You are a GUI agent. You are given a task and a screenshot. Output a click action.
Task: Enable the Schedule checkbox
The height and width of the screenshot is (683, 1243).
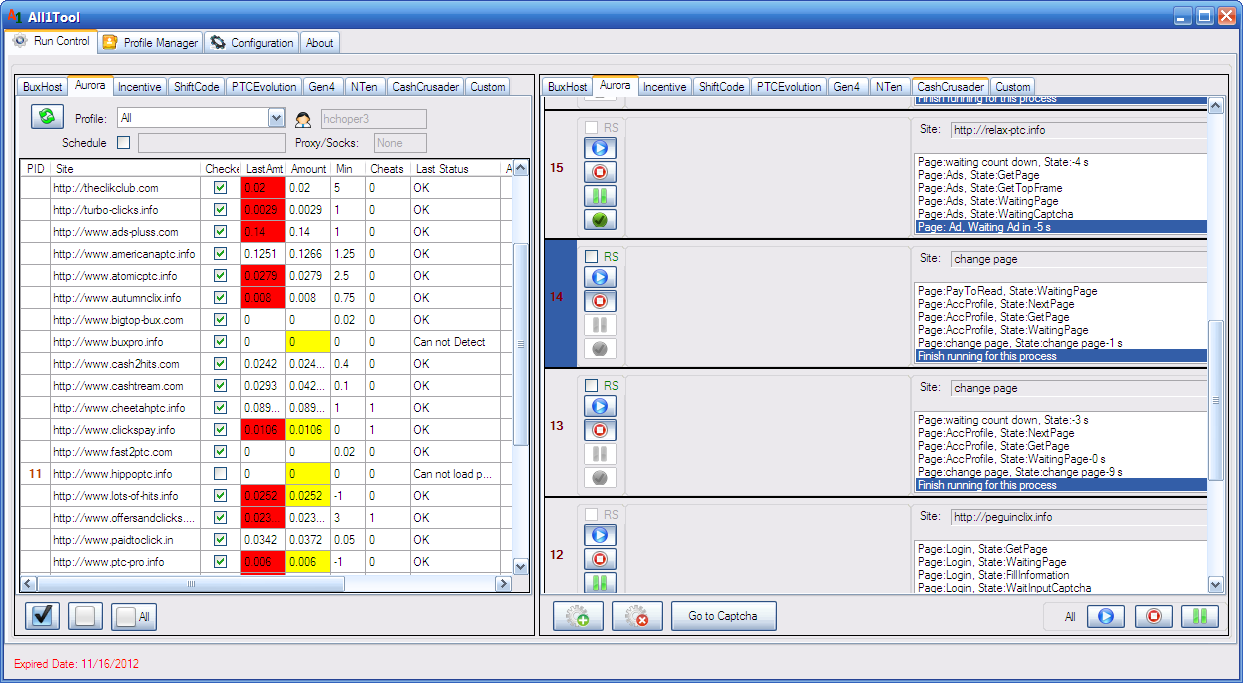point(123,143)
